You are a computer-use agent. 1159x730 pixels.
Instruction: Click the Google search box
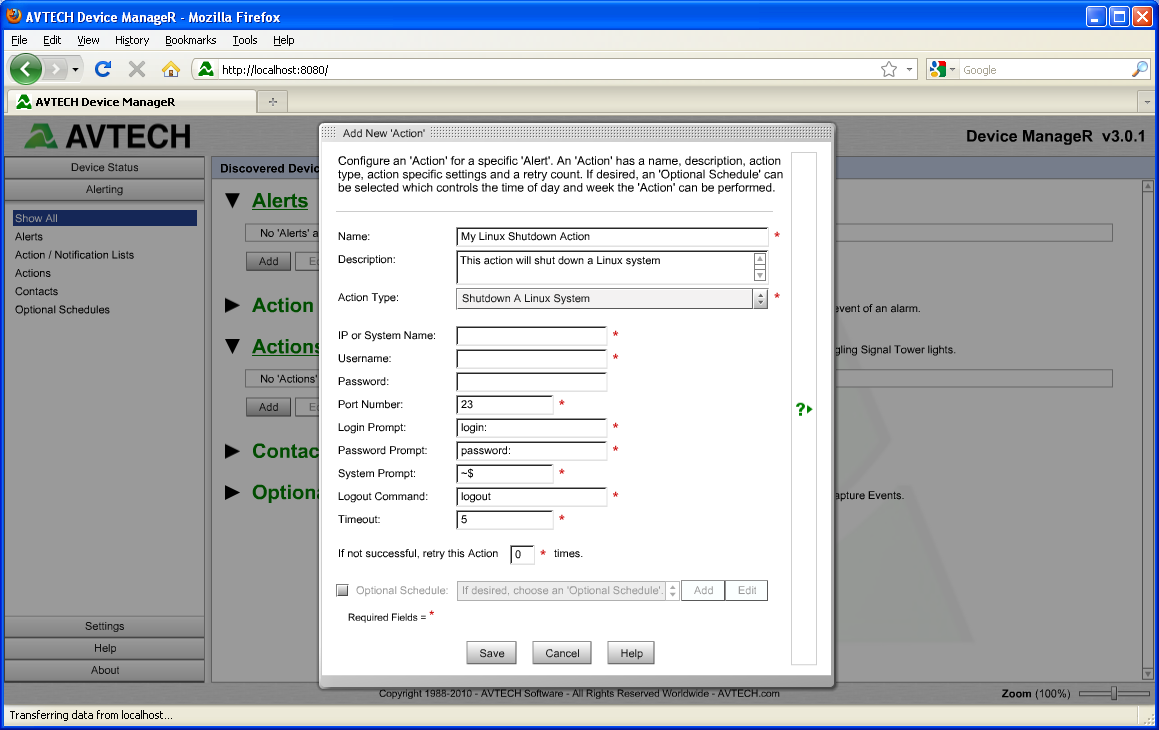1045,69
